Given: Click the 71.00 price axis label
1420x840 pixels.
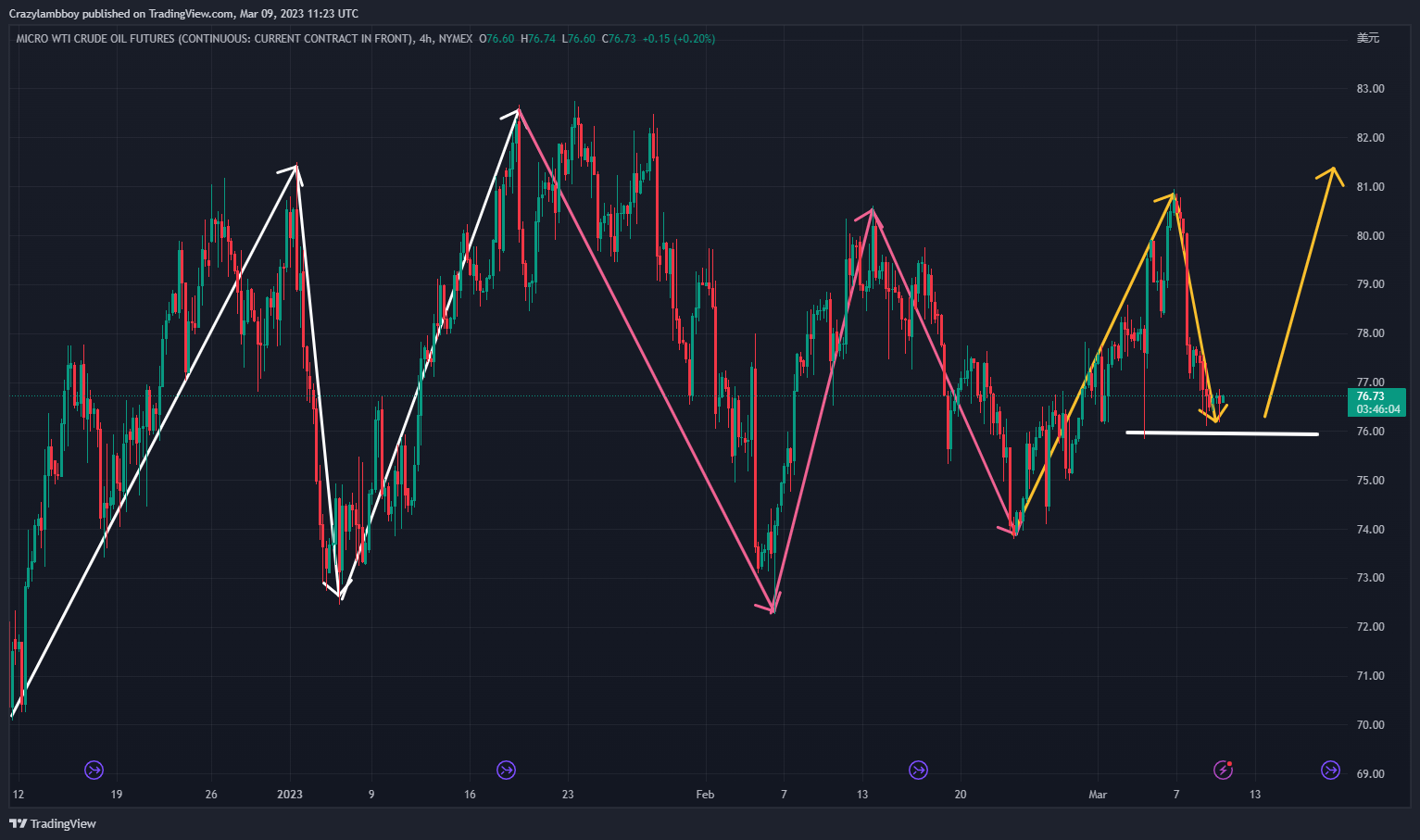Looking at the screenshot, I should click(1370, 676).
